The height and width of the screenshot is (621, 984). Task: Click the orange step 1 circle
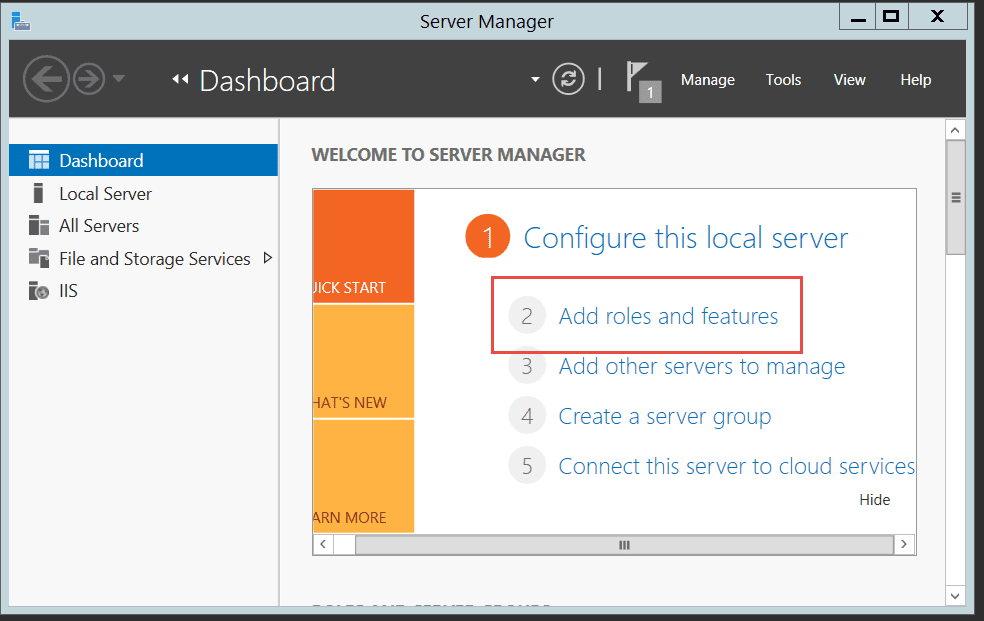tap(488, 236)
